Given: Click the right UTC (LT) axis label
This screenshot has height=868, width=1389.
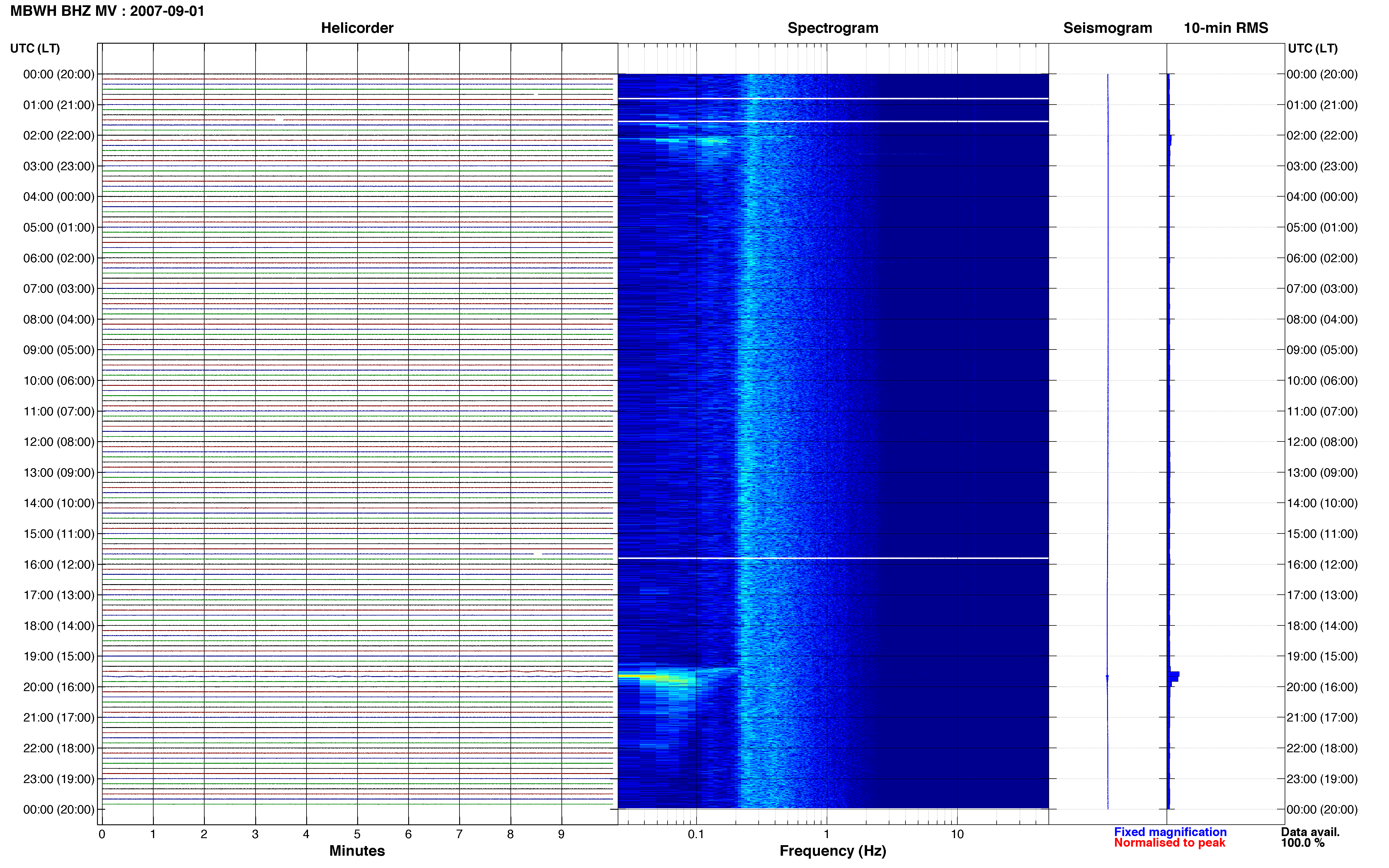Looking at the screenshot, I should coord(1312,48).
